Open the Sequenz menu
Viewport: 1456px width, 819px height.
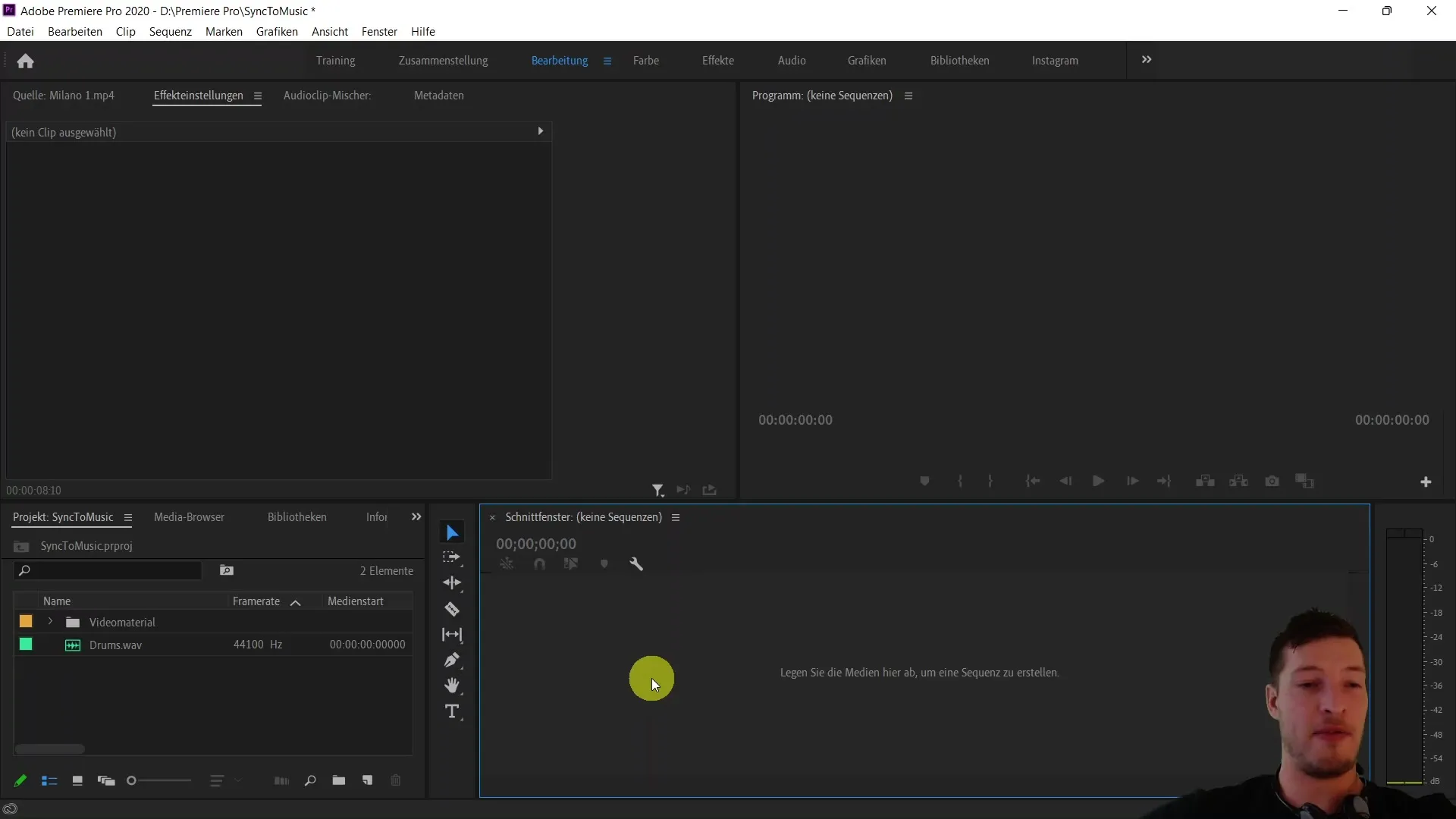(x=171, y=32)
